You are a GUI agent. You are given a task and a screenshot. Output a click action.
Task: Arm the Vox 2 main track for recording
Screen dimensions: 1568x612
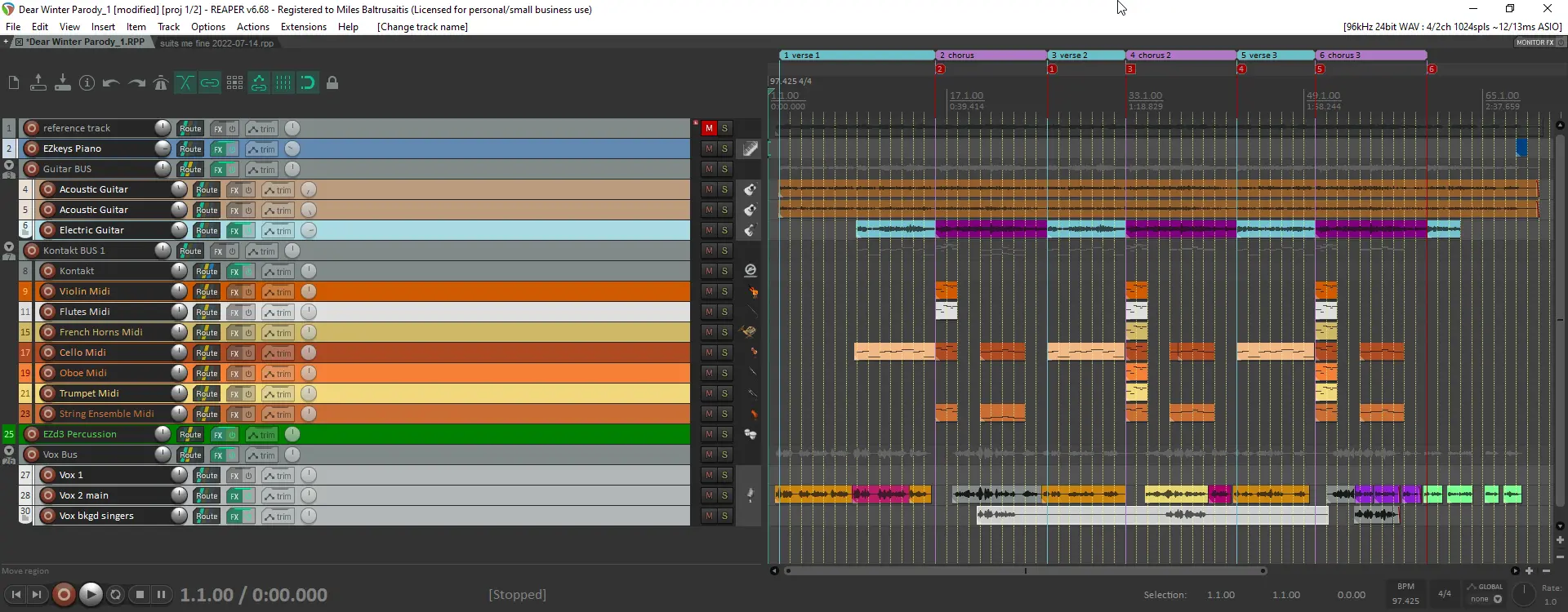coord(48,495)
